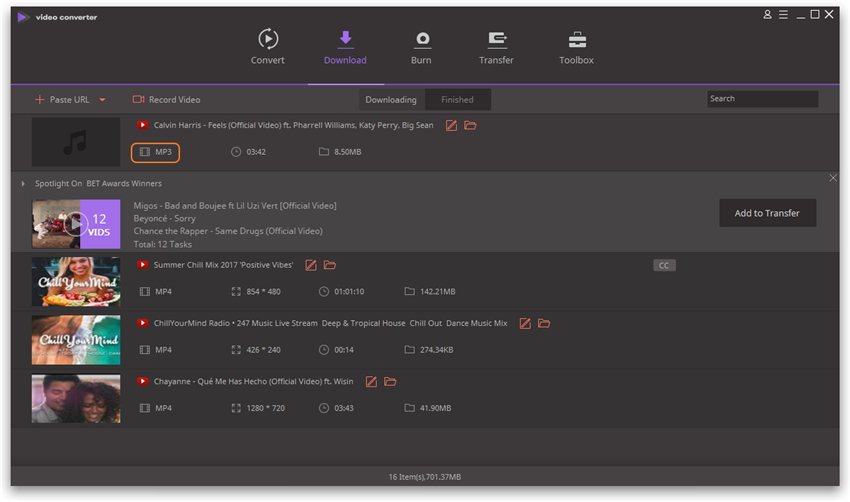Click MP4 format icon in Chayanne row
The height and width of the screenshot is (502, 850).
(145, 408)
